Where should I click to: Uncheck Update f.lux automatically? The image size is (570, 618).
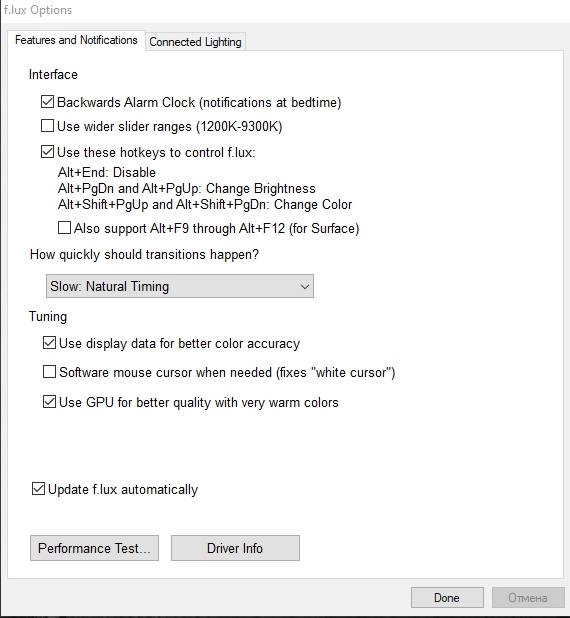pyautogui.click(x=38, y=489)
